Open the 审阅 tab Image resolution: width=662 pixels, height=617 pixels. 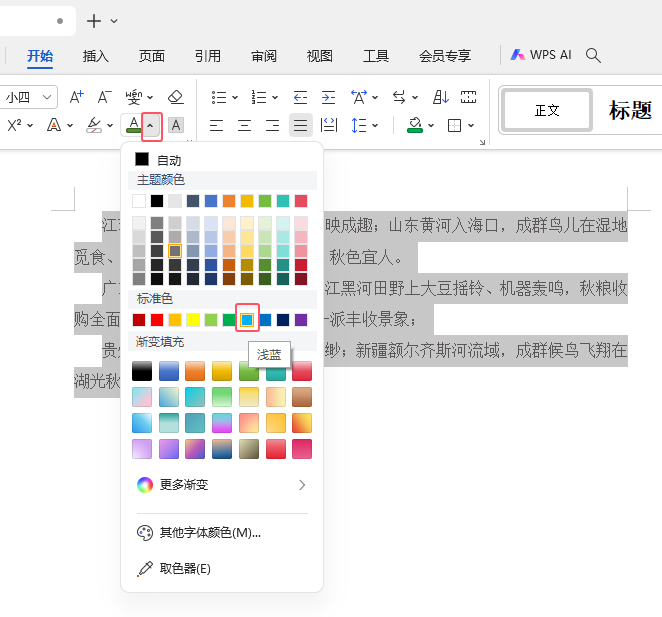tap(264, 55)
